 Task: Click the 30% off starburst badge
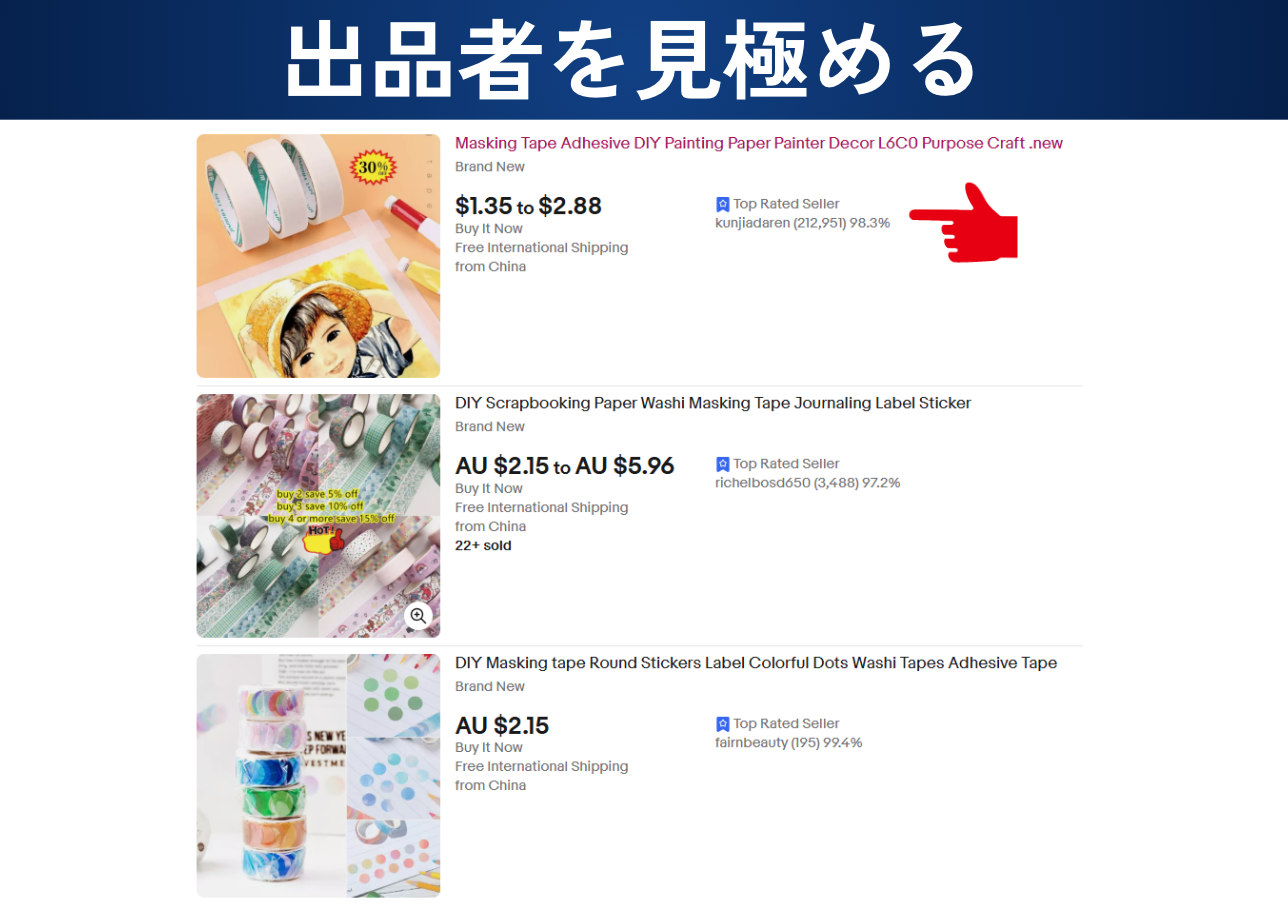(x=373, y=167)
